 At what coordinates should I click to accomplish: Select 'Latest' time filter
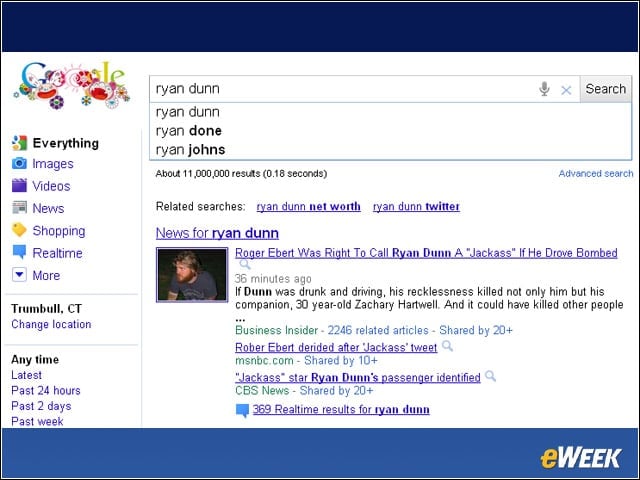[26, 375]
